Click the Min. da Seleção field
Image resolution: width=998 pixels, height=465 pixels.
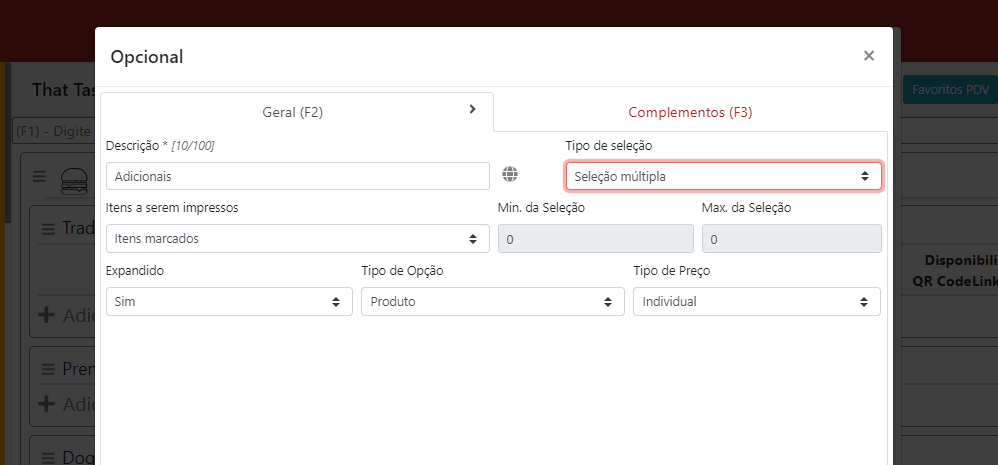coord(595,239)
